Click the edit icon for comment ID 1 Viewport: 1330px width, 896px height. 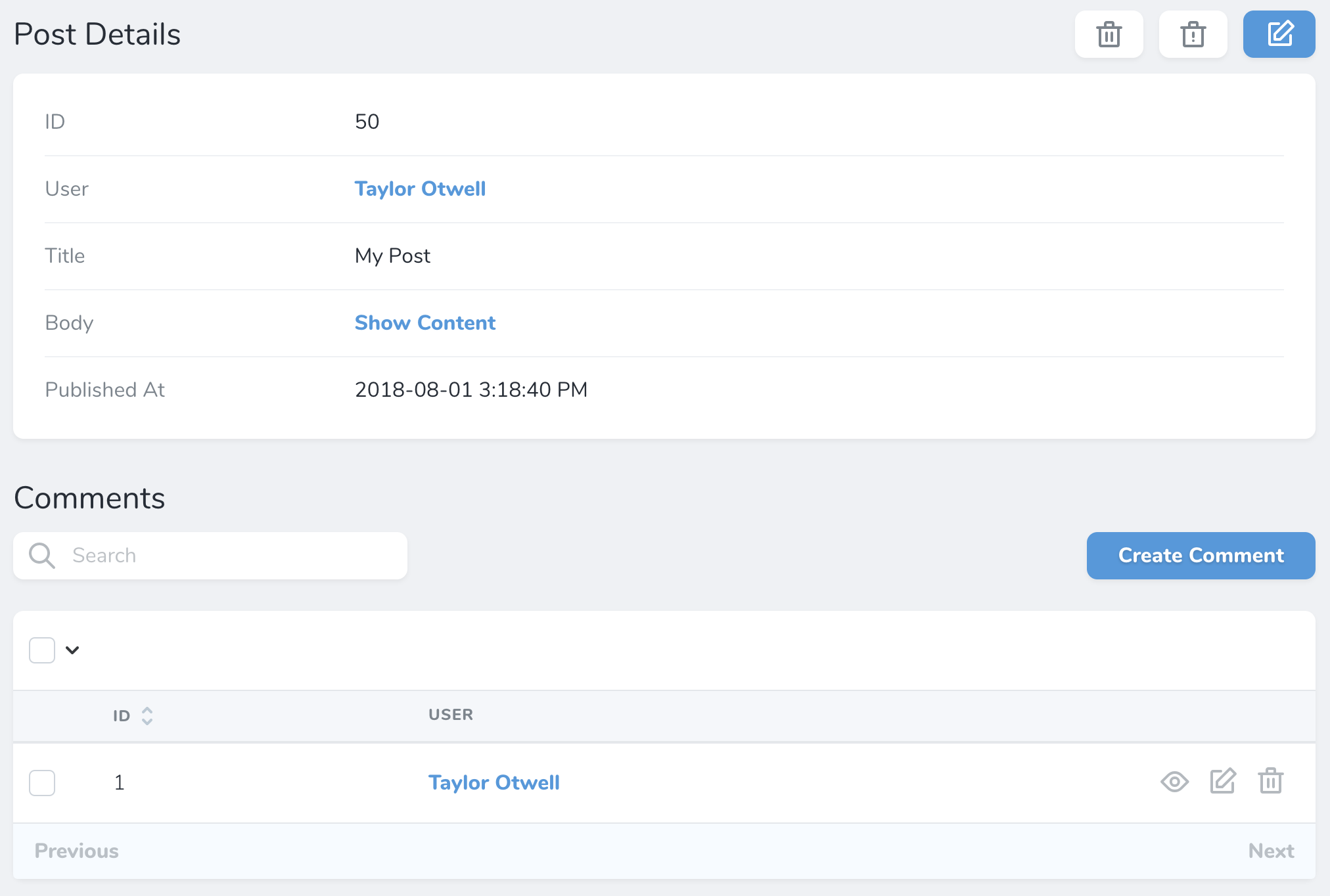[1223, 782]
